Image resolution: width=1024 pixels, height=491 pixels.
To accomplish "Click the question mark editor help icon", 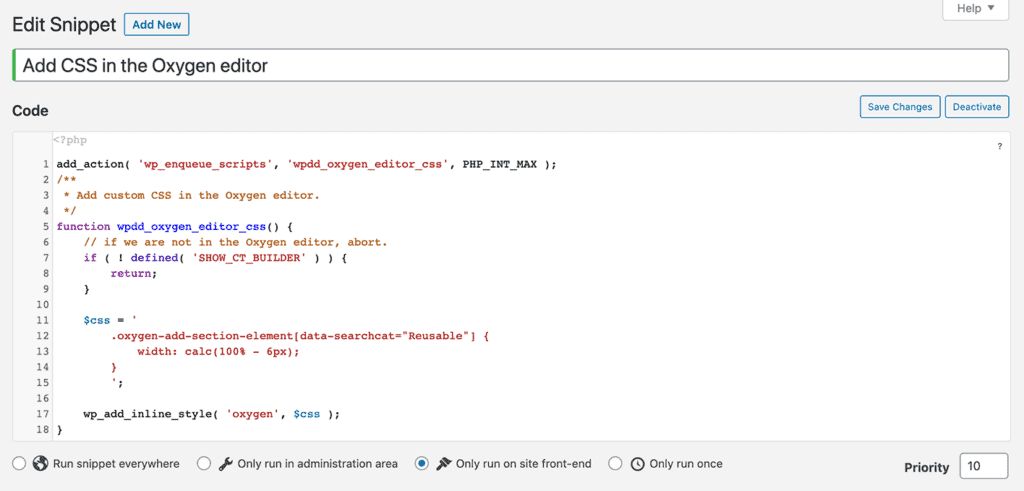I will pos(999,147).
